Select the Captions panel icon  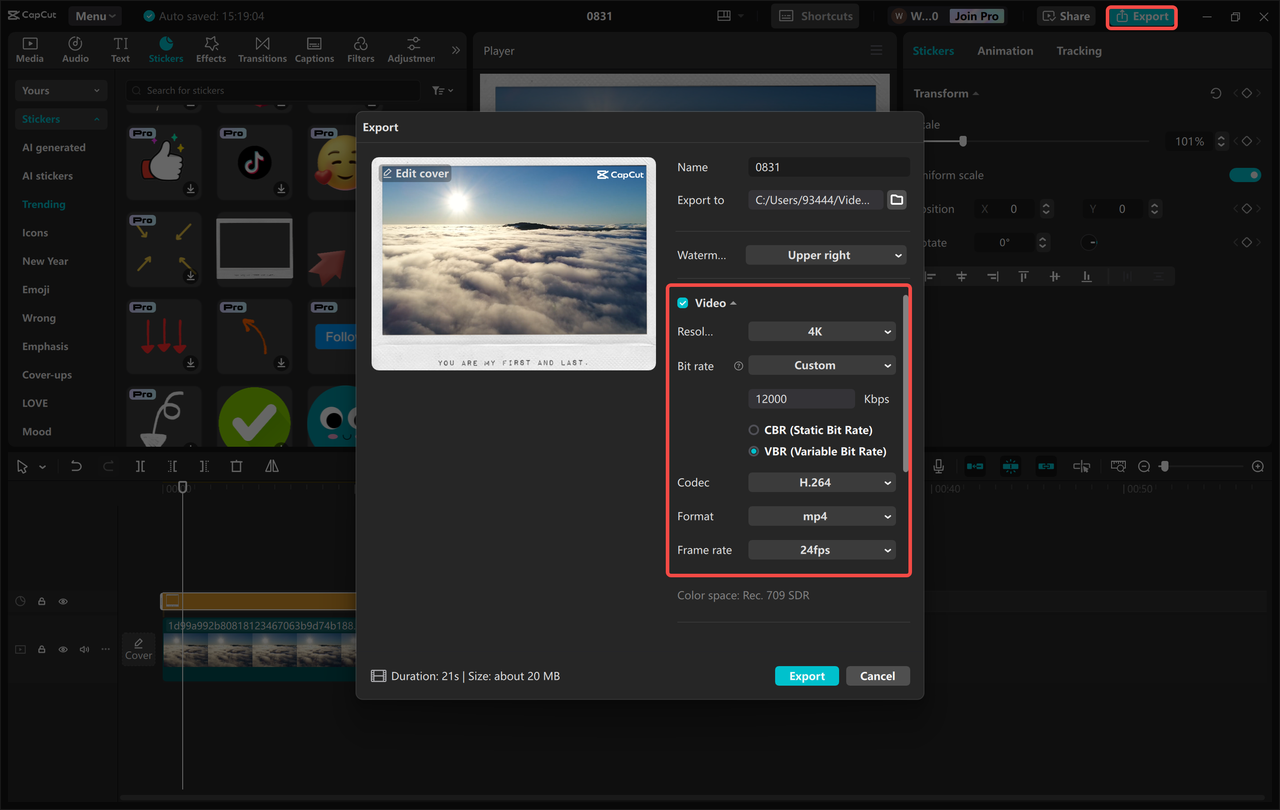[x=314, y=48]
